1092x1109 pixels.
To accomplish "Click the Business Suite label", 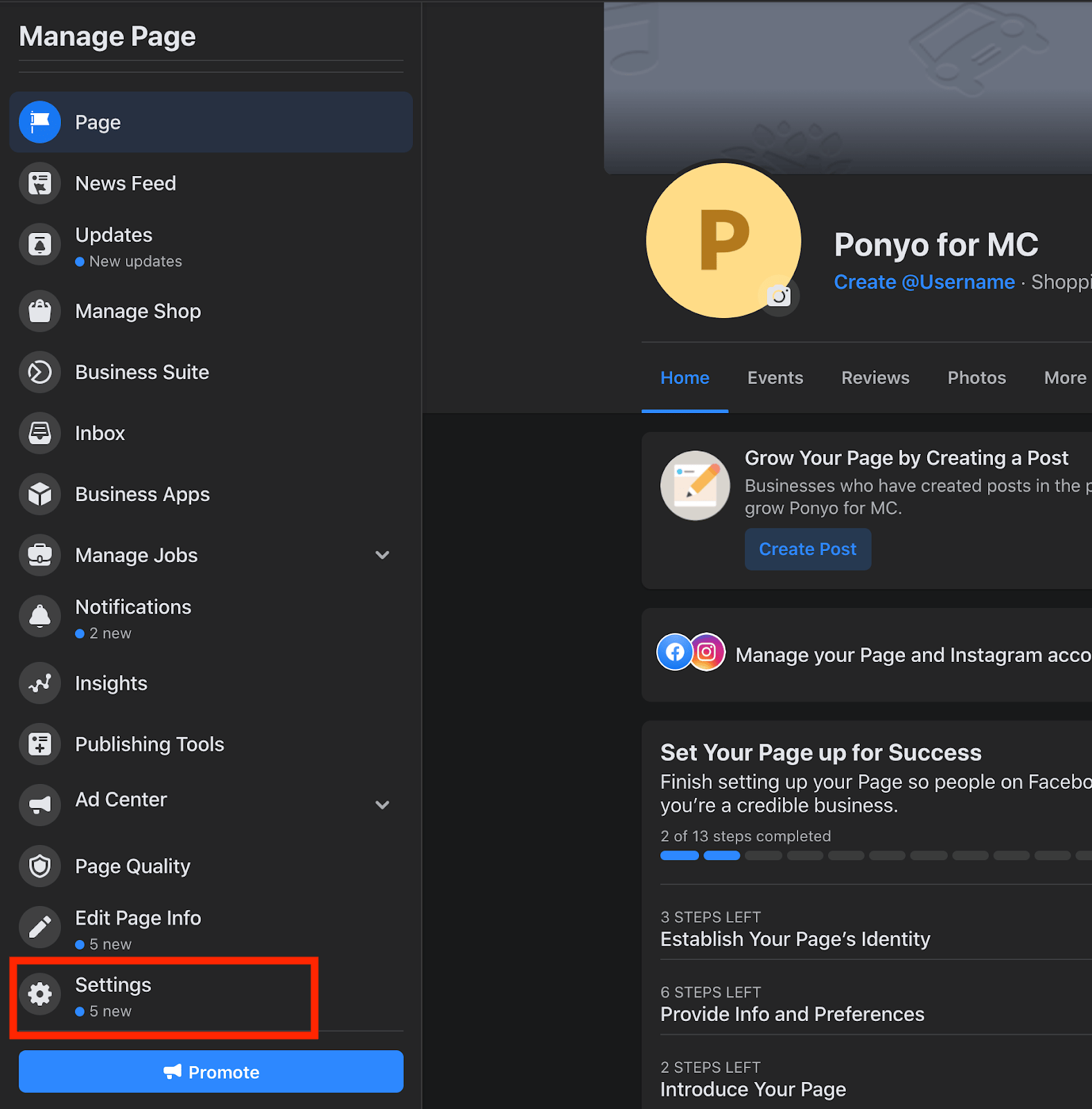I will pyautogui.click(x=142, y=372).
